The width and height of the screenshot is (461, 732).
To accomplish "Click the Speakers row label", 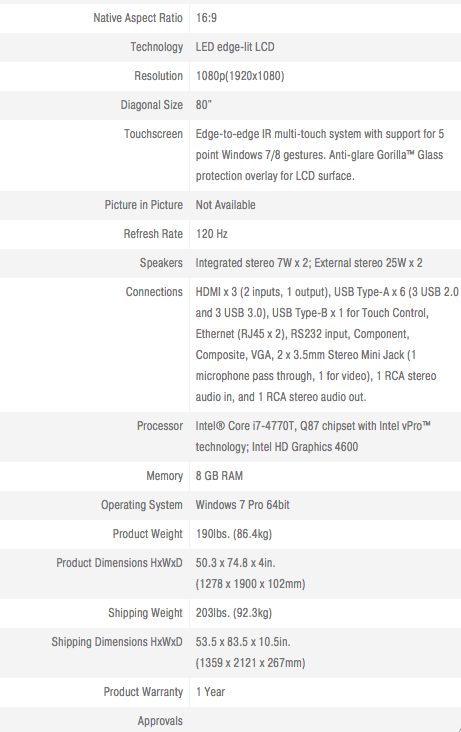I will click(x=161, y=263).
